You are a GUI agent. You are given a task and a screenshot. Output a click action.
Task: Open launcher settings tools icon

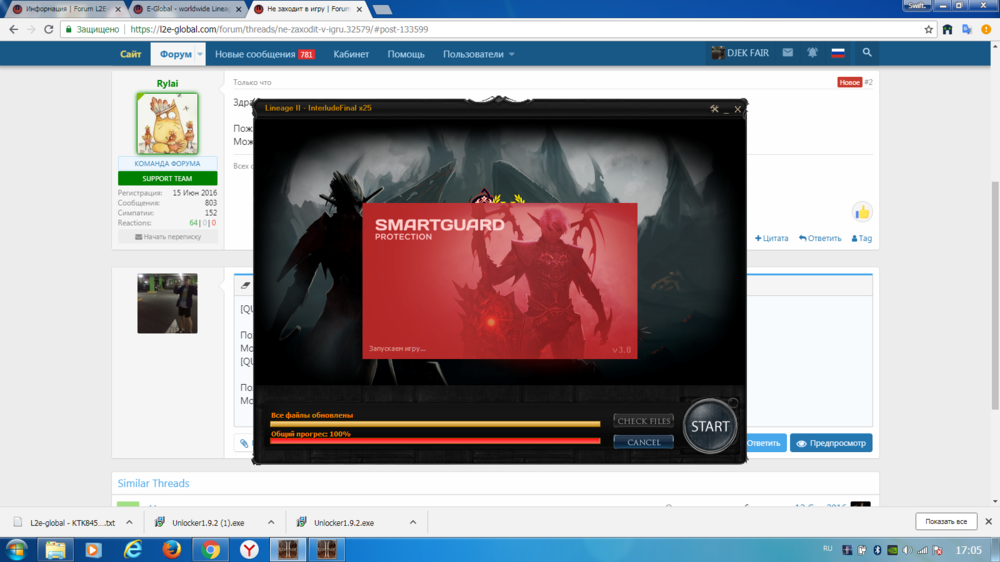714,108
